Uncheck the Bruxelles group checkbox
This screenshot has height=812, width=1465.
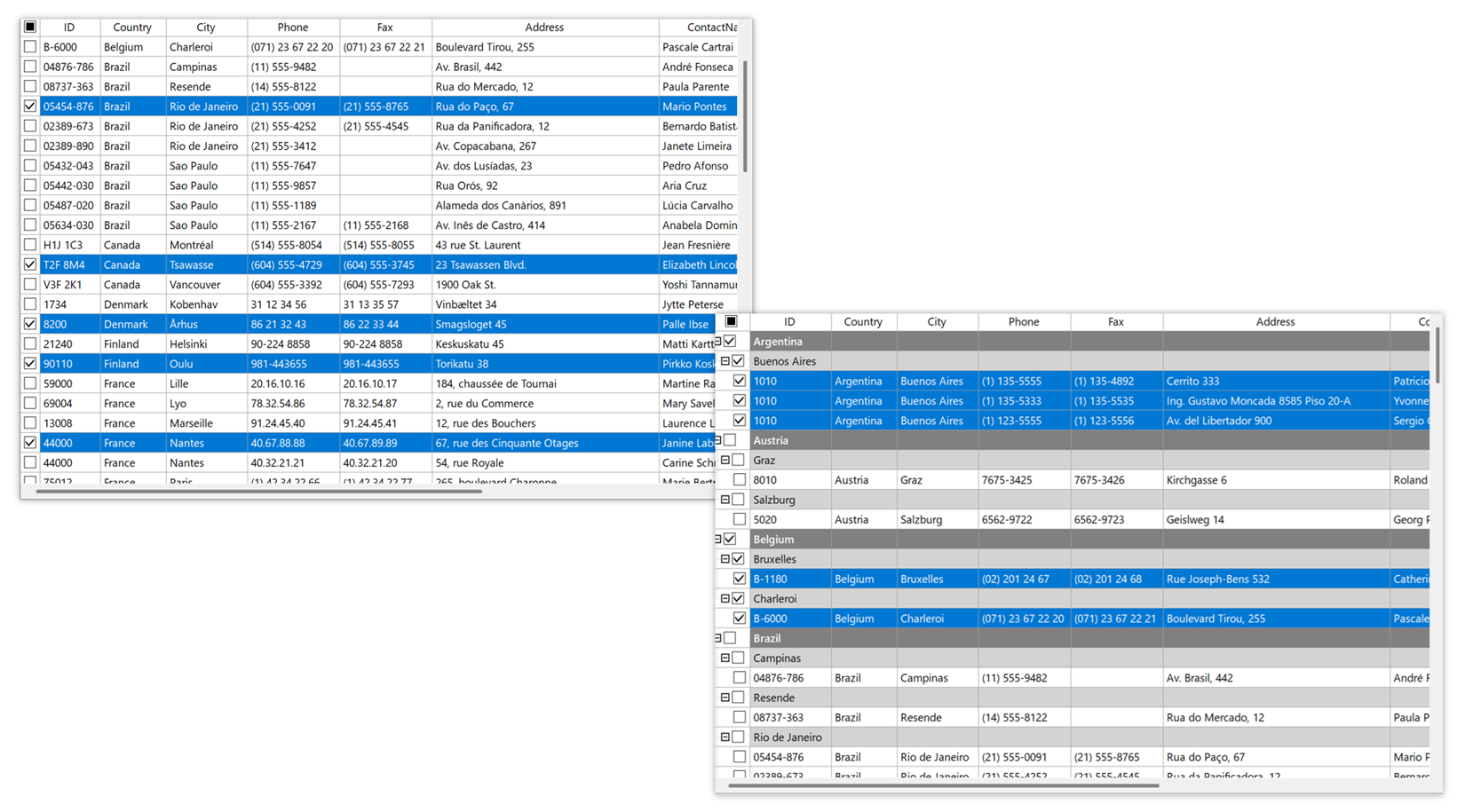tap(740, 558)
